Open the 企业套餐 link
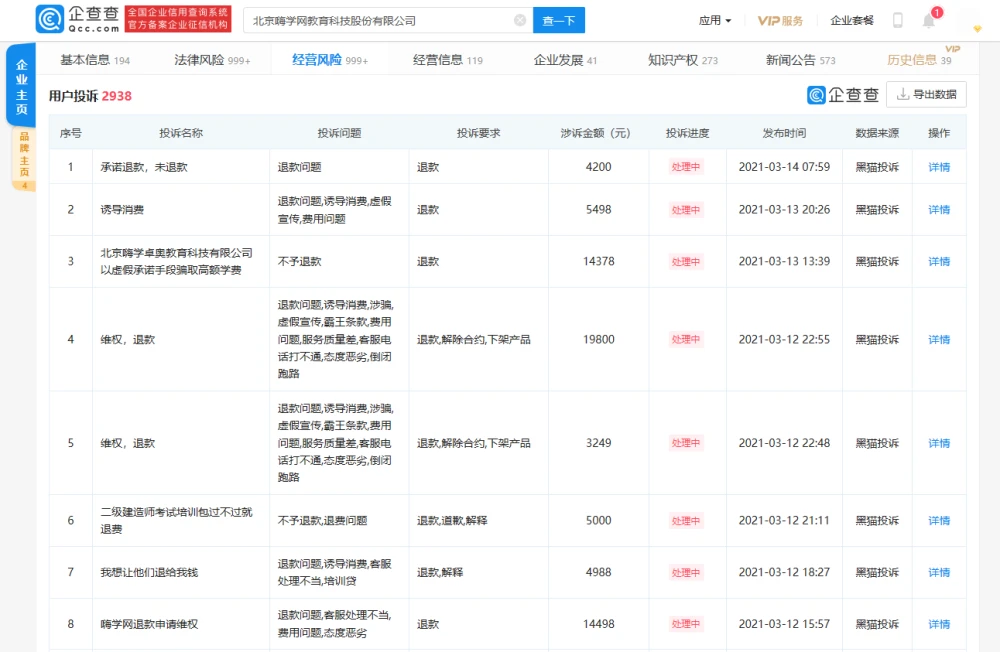 [x=851, y=20]
